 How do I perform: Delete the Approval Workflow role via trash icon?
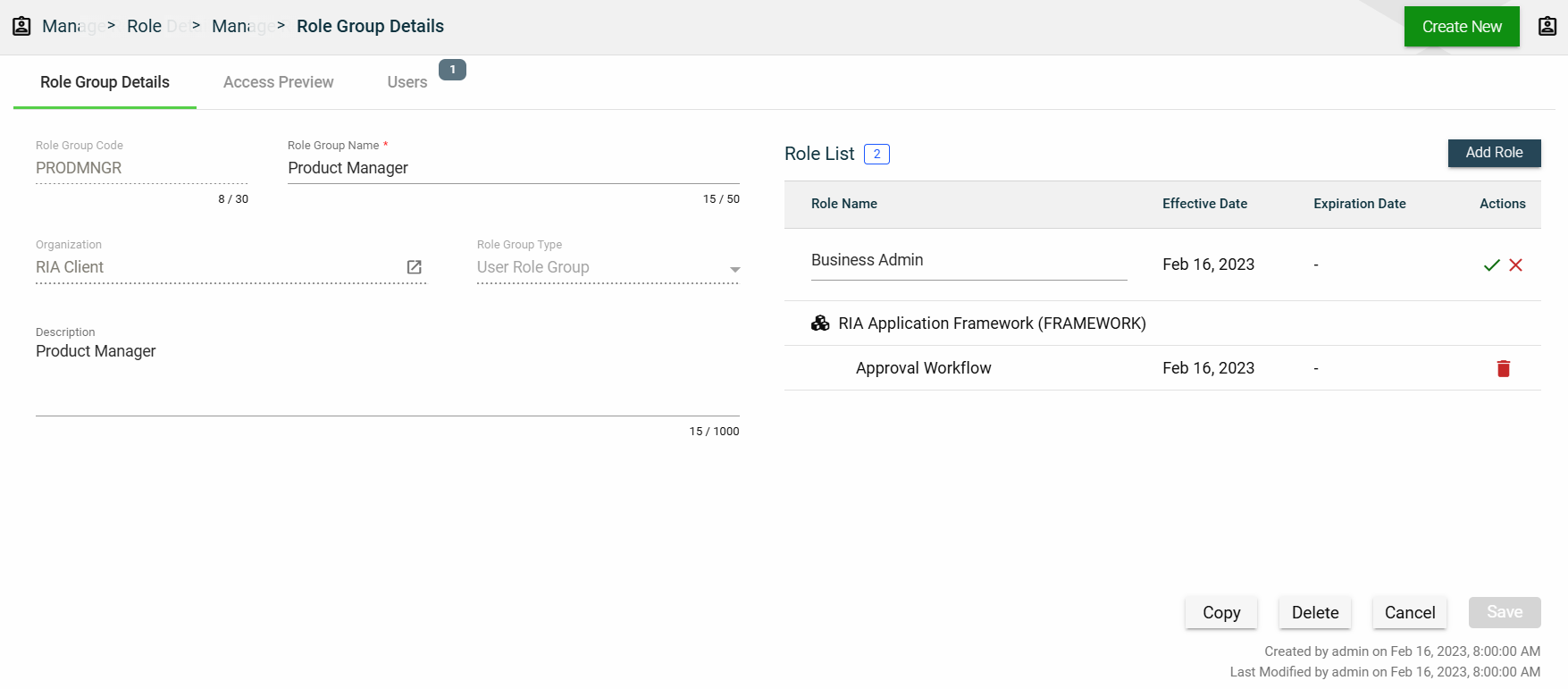1504,368
